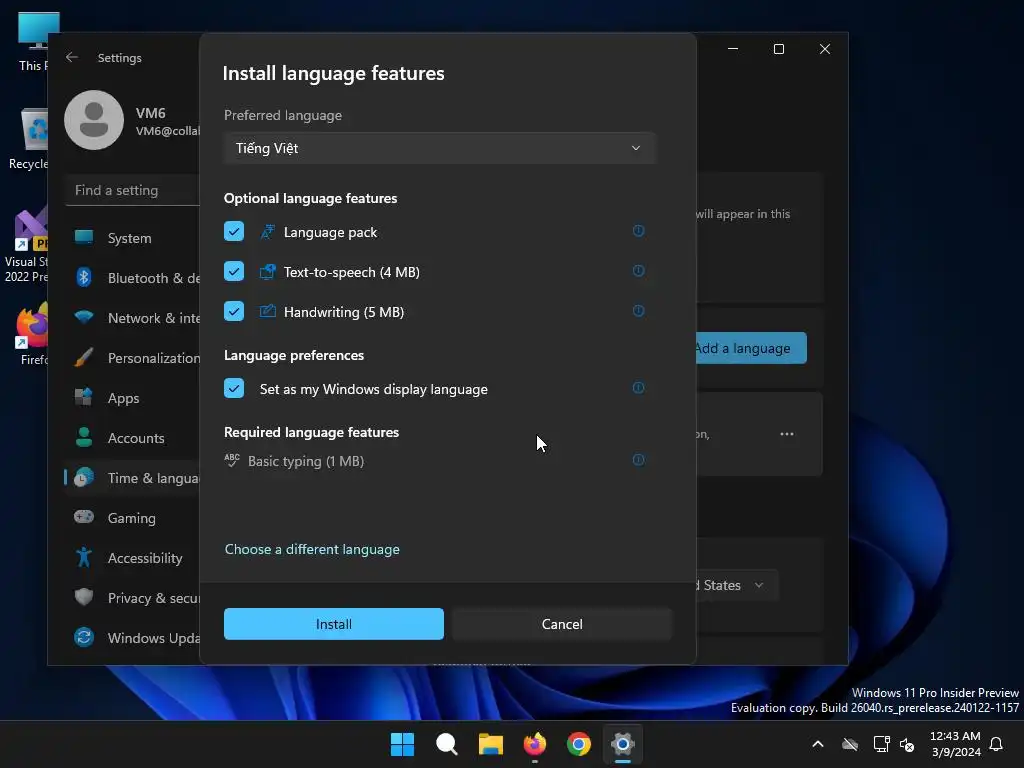1024x768 pixels.
Task: Open Windows Start menu
Action: (402, 744)
